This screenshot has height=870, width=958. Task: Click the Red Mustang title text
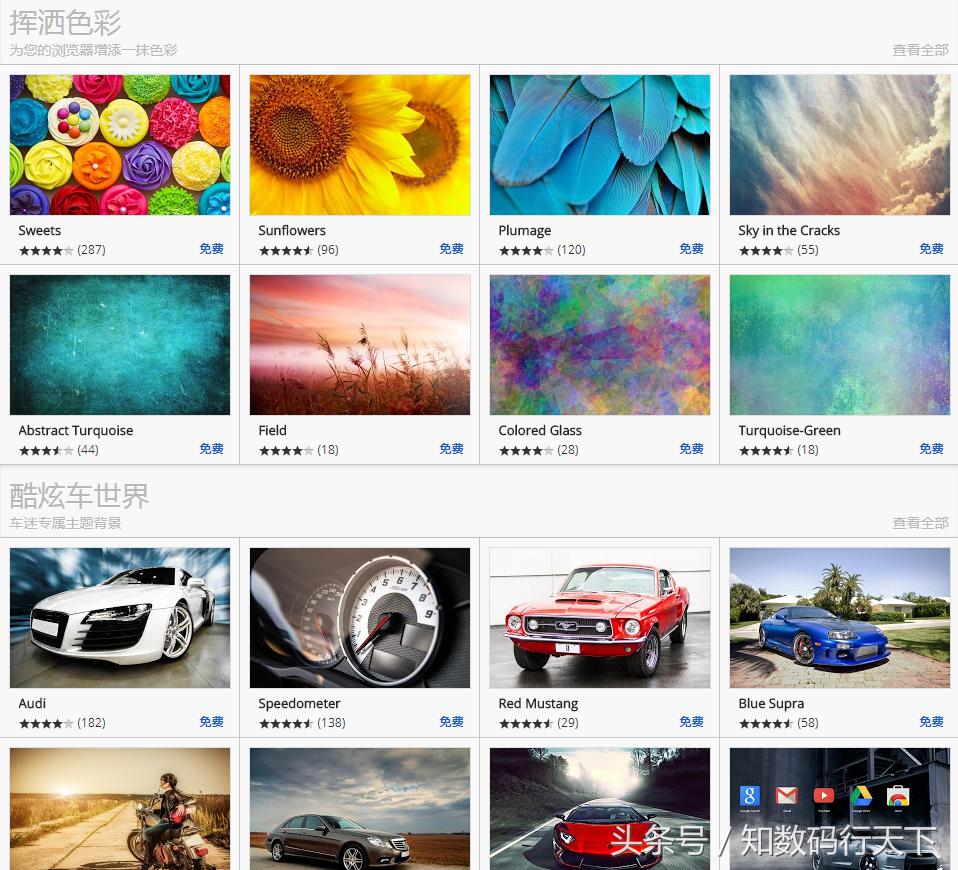[x=538, y=703]
